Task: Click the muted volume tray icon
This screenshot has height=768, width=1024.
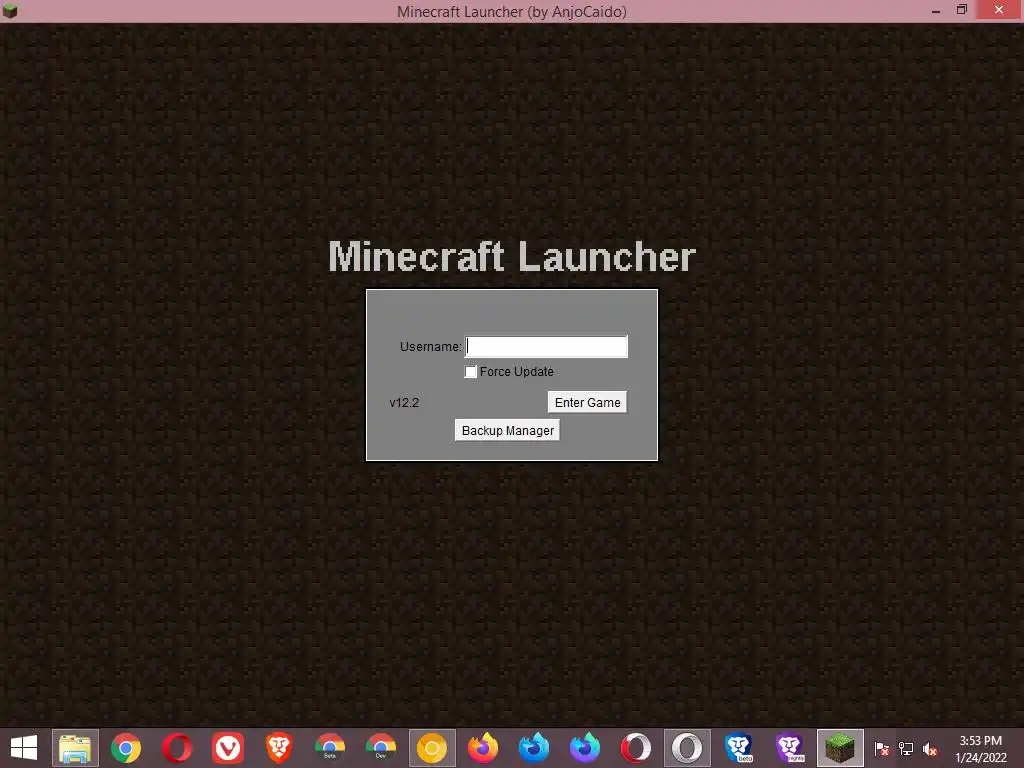Action: [930, 749]
